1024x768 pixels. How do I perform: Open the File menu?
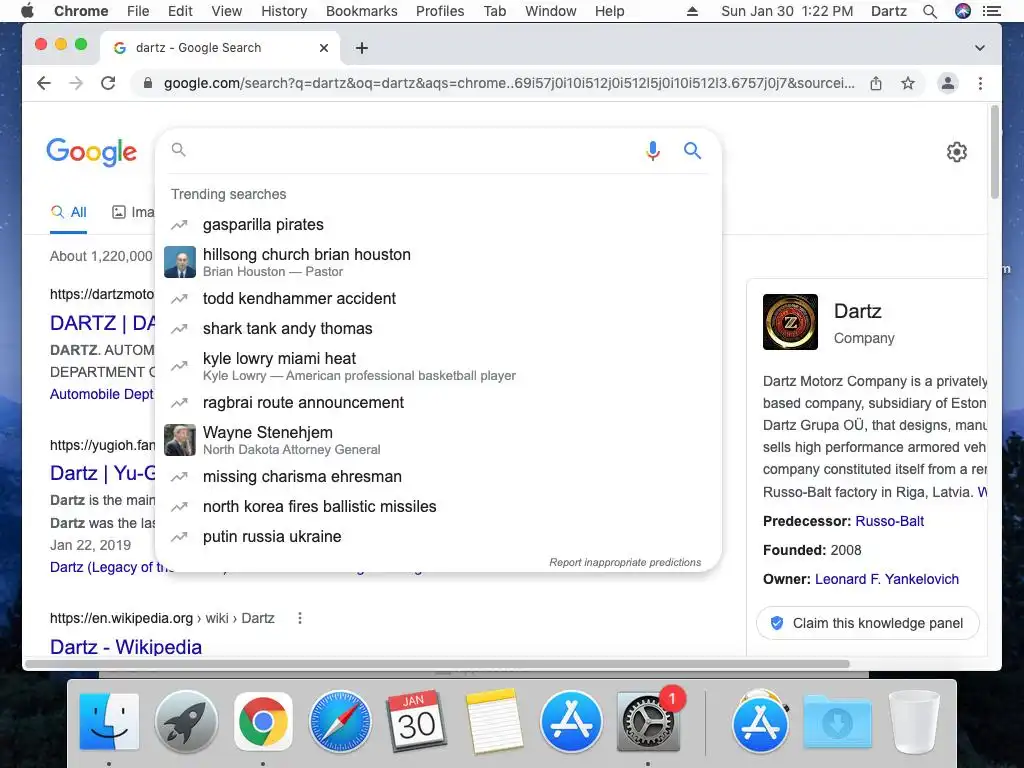click(138, 11)
